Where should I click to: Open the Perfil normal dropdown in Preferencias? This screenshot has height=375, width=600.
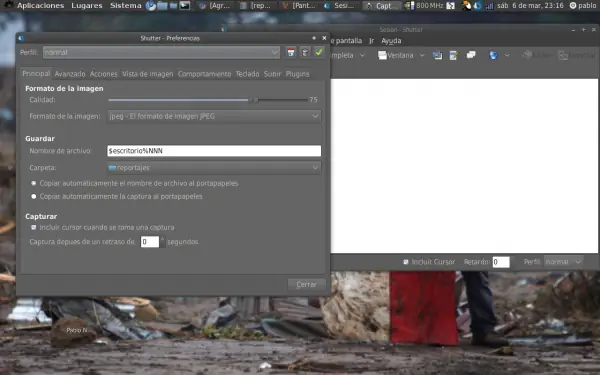(x=161, y=52)
